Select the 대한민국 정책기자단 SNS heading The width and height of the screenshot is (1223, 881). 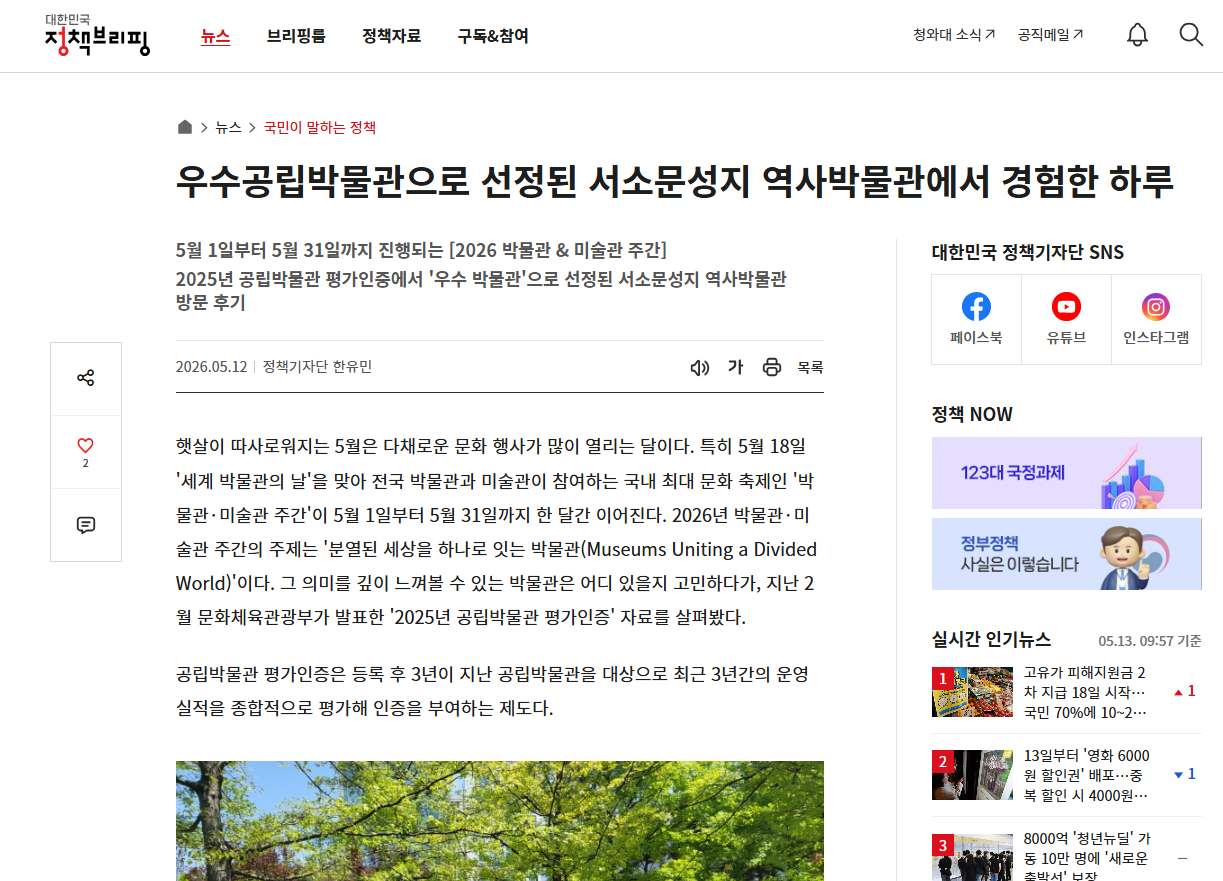pyautogui.click(x=1027, y=252)
